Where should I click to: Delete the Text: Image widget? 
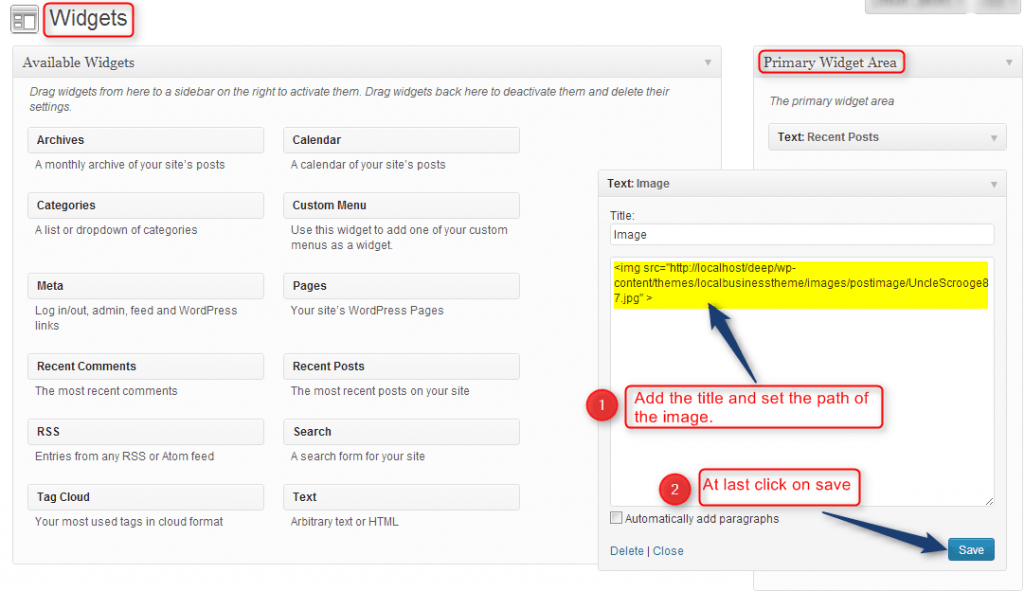[x=627, y=550]
